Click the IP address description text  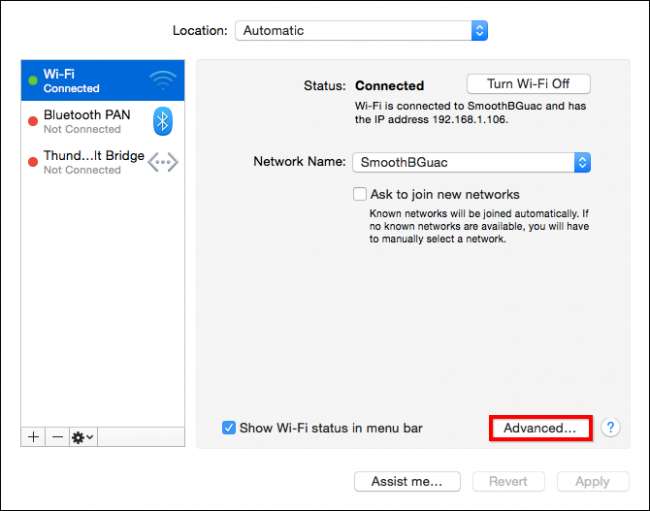(470, 113)
